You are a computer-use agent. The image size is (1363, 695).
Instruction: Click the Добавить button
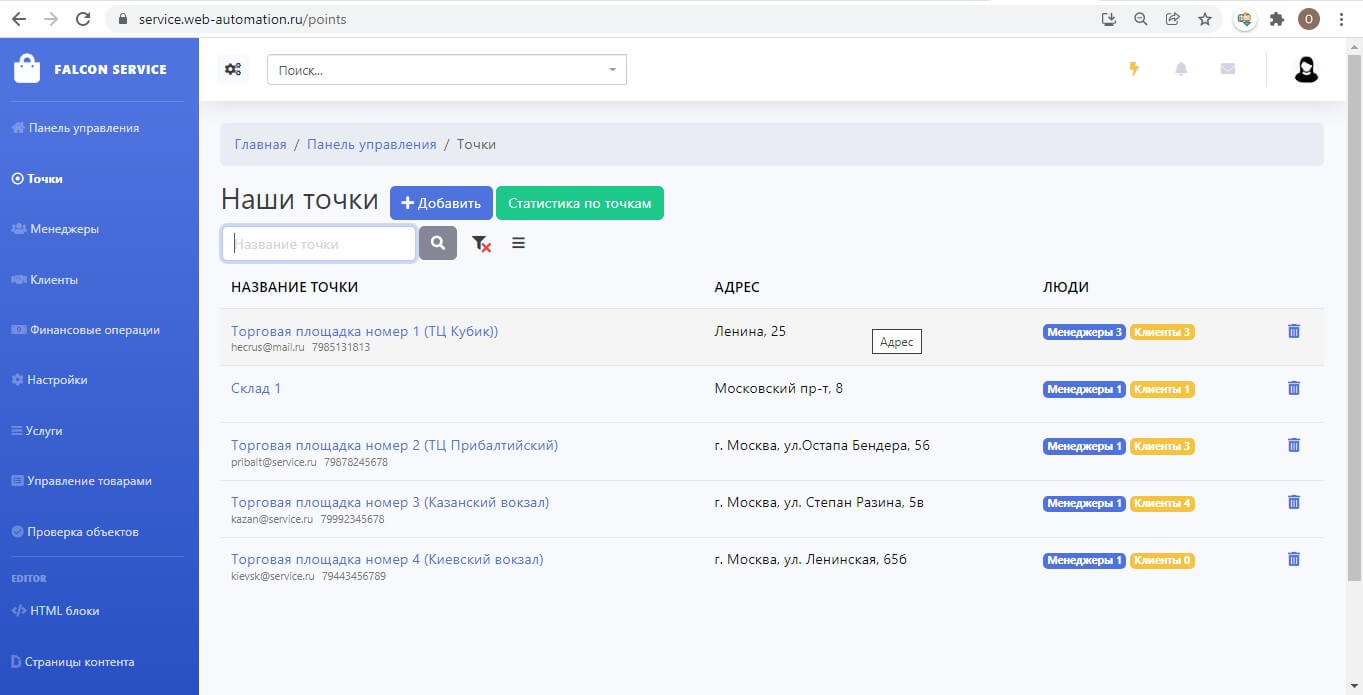tap(441, 203)
